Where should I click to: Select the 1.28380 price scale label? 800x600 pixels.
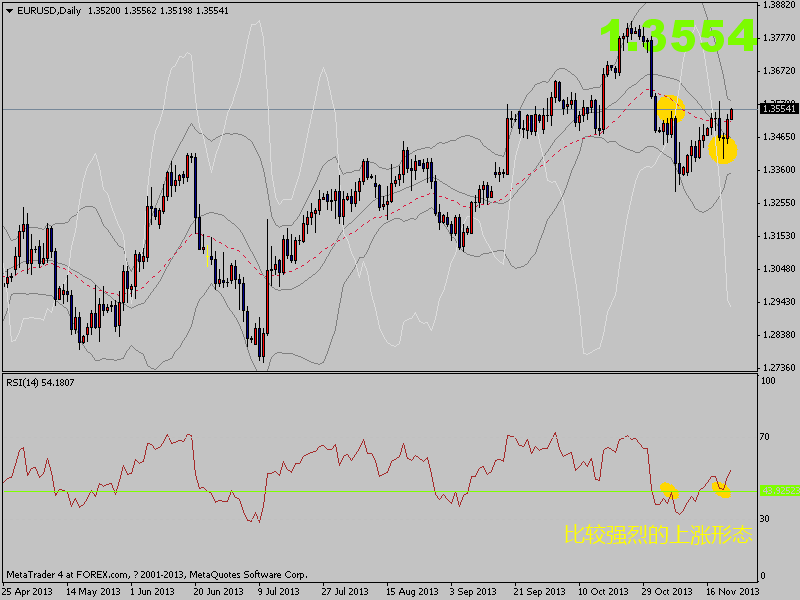pyautogui.click(x=779, y=335)
